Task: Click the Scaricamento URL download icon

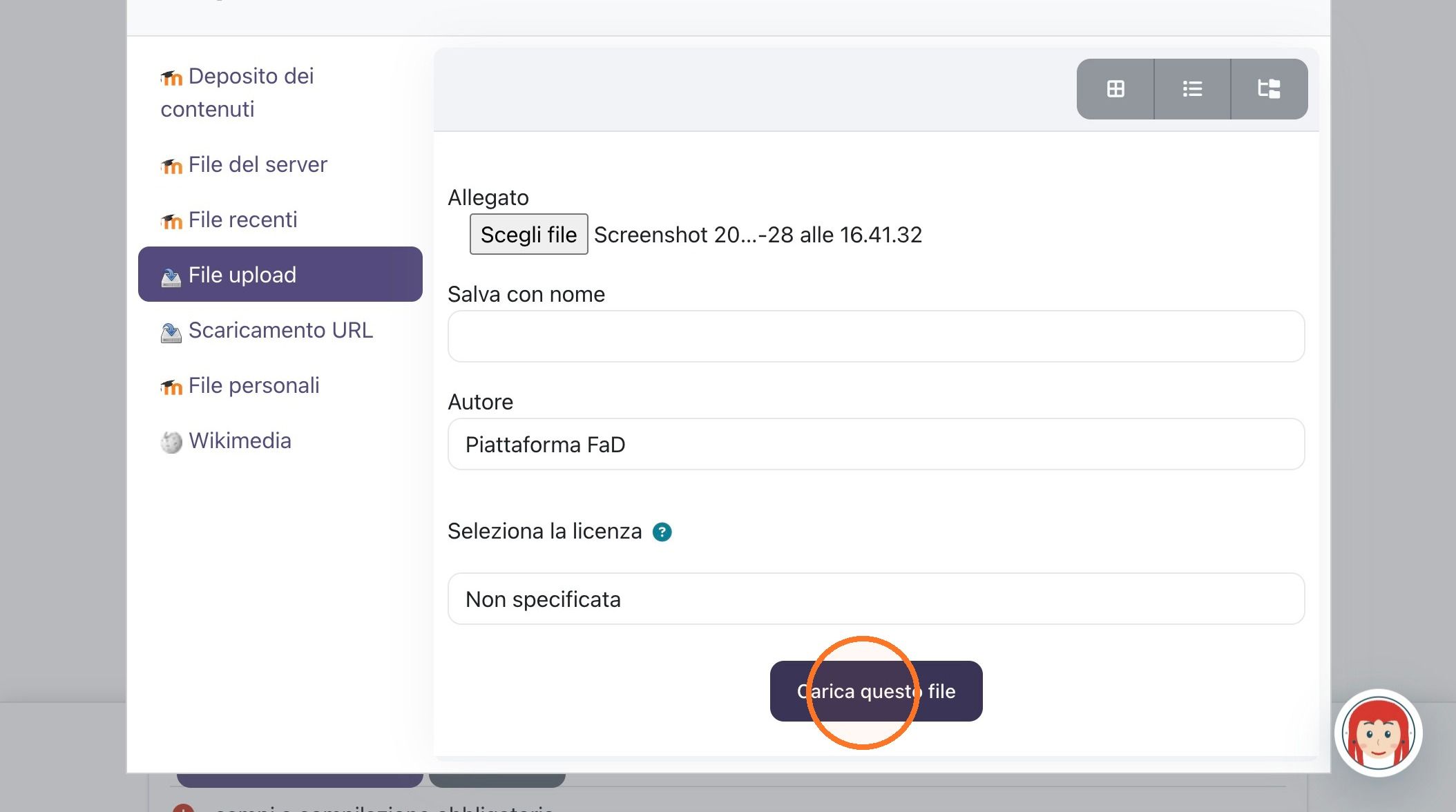Action: click(171, 332)
